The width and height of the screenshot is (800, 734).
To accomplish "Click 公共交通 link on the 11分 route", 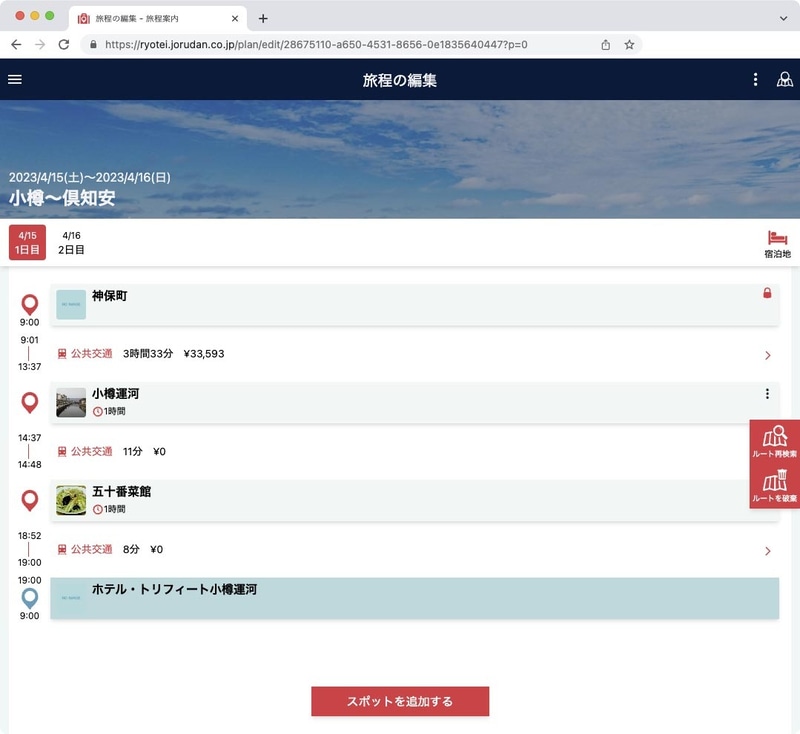I will [91, 452].
